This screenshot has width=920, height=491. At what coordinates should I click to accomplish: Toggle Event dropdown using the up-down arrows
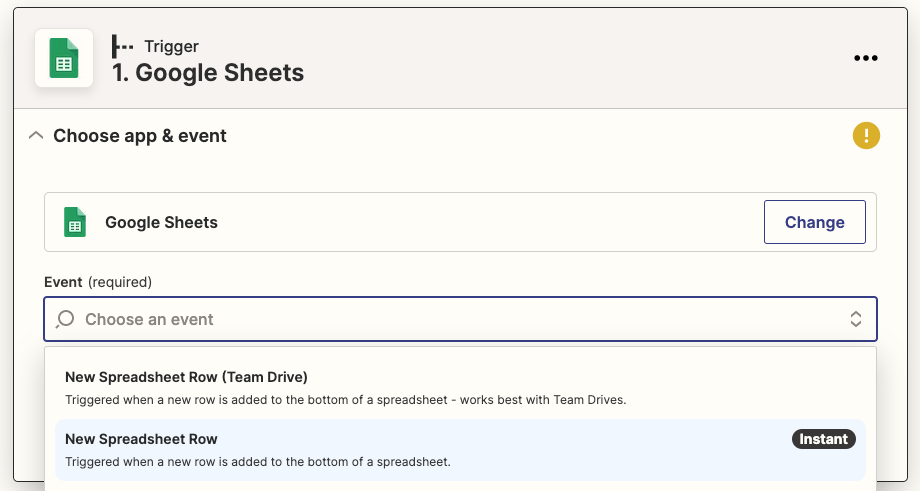tap(856, 320)
